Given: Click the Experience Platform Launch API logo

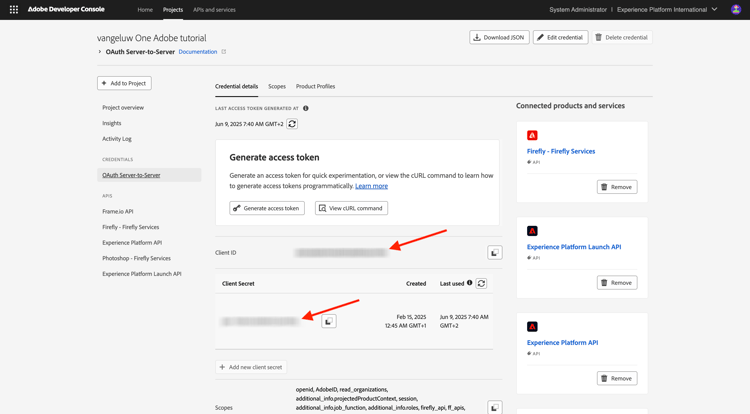Looking at the screenshot, I should tap(532, 231).
